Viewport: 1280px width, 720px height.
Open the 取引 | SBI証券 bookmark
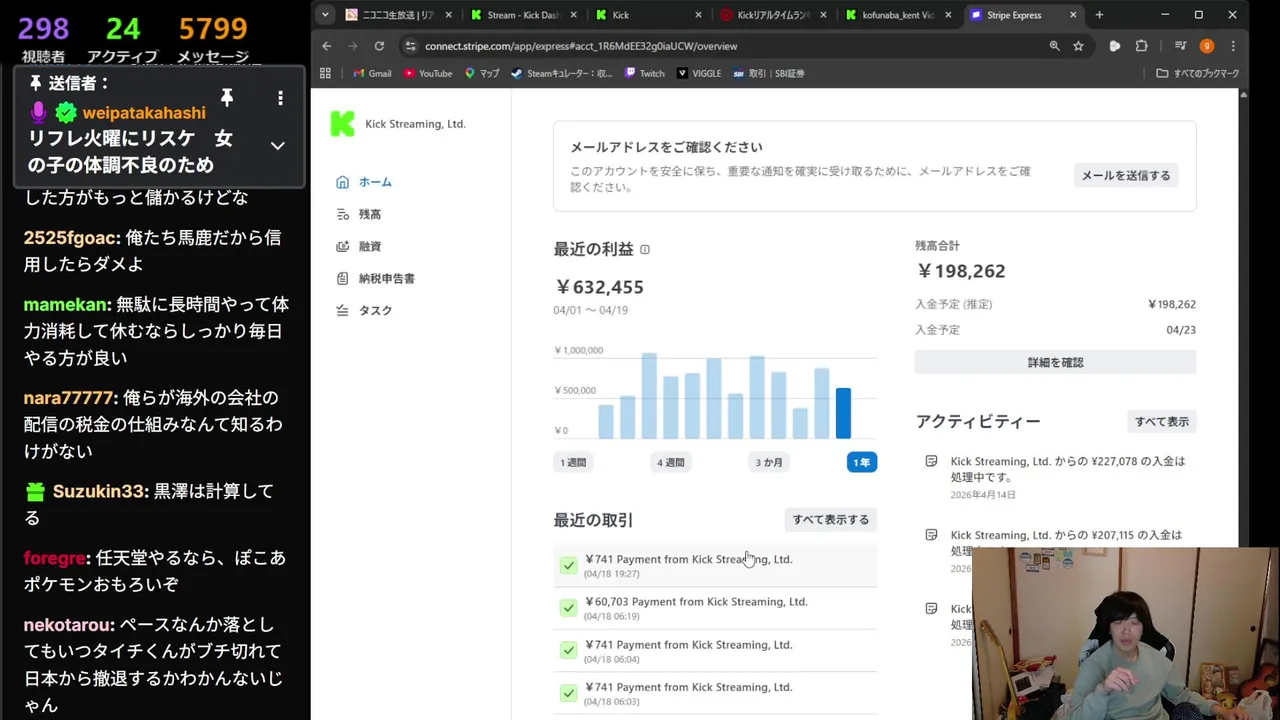pos(768,73)
